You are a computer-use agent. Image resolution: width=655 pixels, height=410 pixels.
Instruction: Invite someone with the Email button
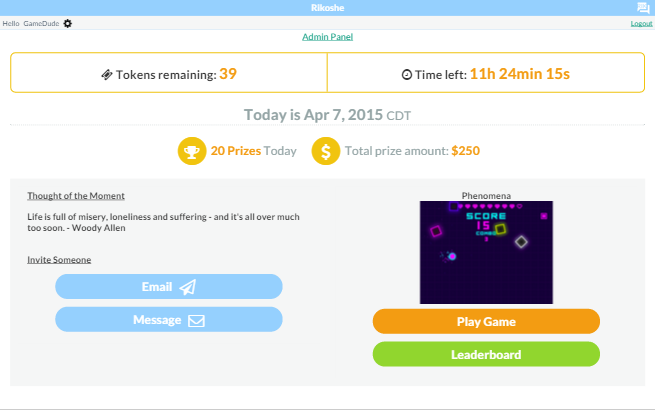[x=169, y=287]
